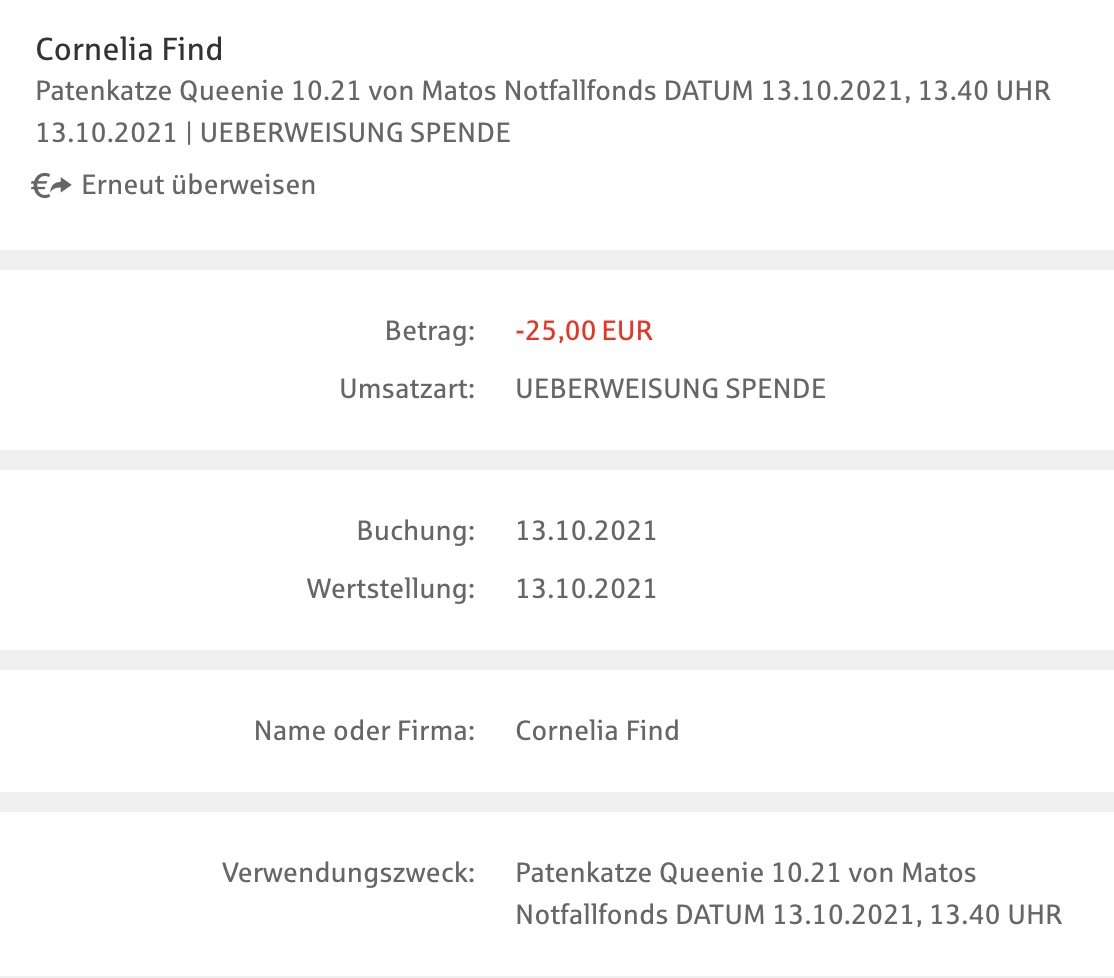Click the euro transfer arrow icon
Screen dimensions: 1114x978
click(x=51, y=185)
